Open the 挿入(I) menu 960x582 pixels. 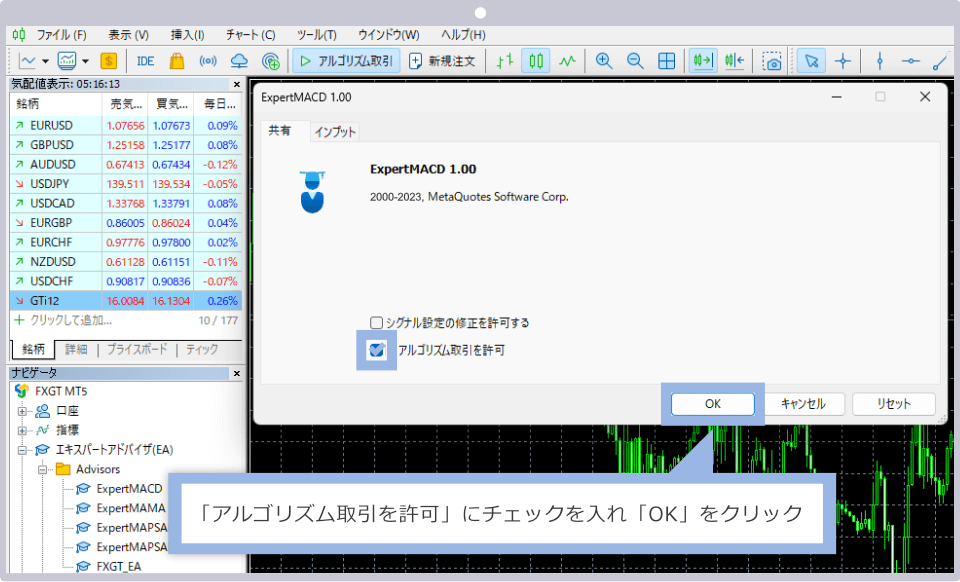[x=187, y=35]
